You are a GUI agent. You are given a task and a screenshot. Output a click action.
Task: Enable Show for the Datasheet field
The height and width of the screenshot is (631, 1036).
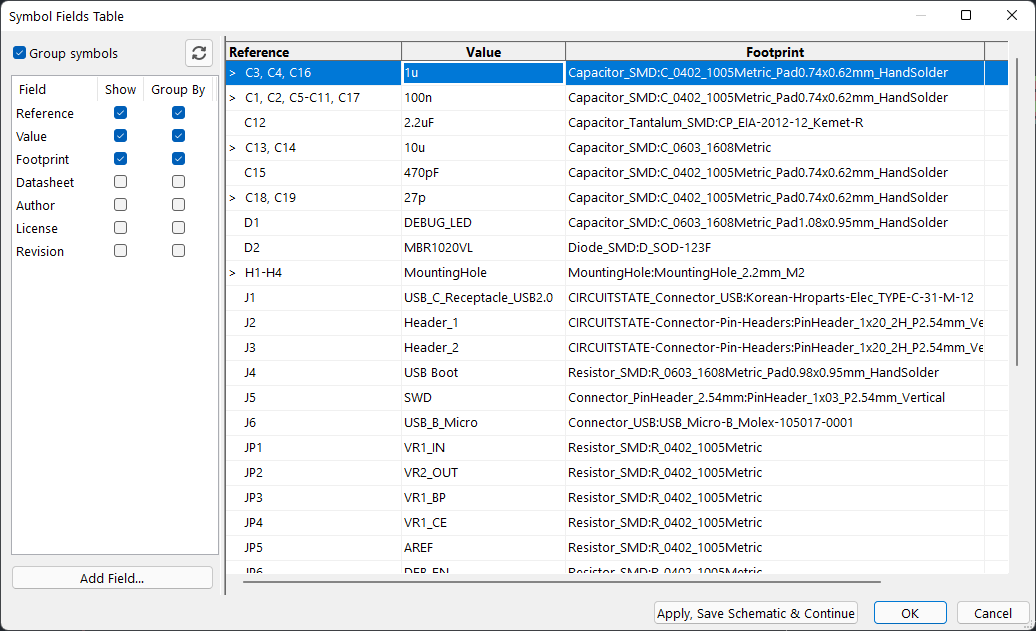[120, 182]
